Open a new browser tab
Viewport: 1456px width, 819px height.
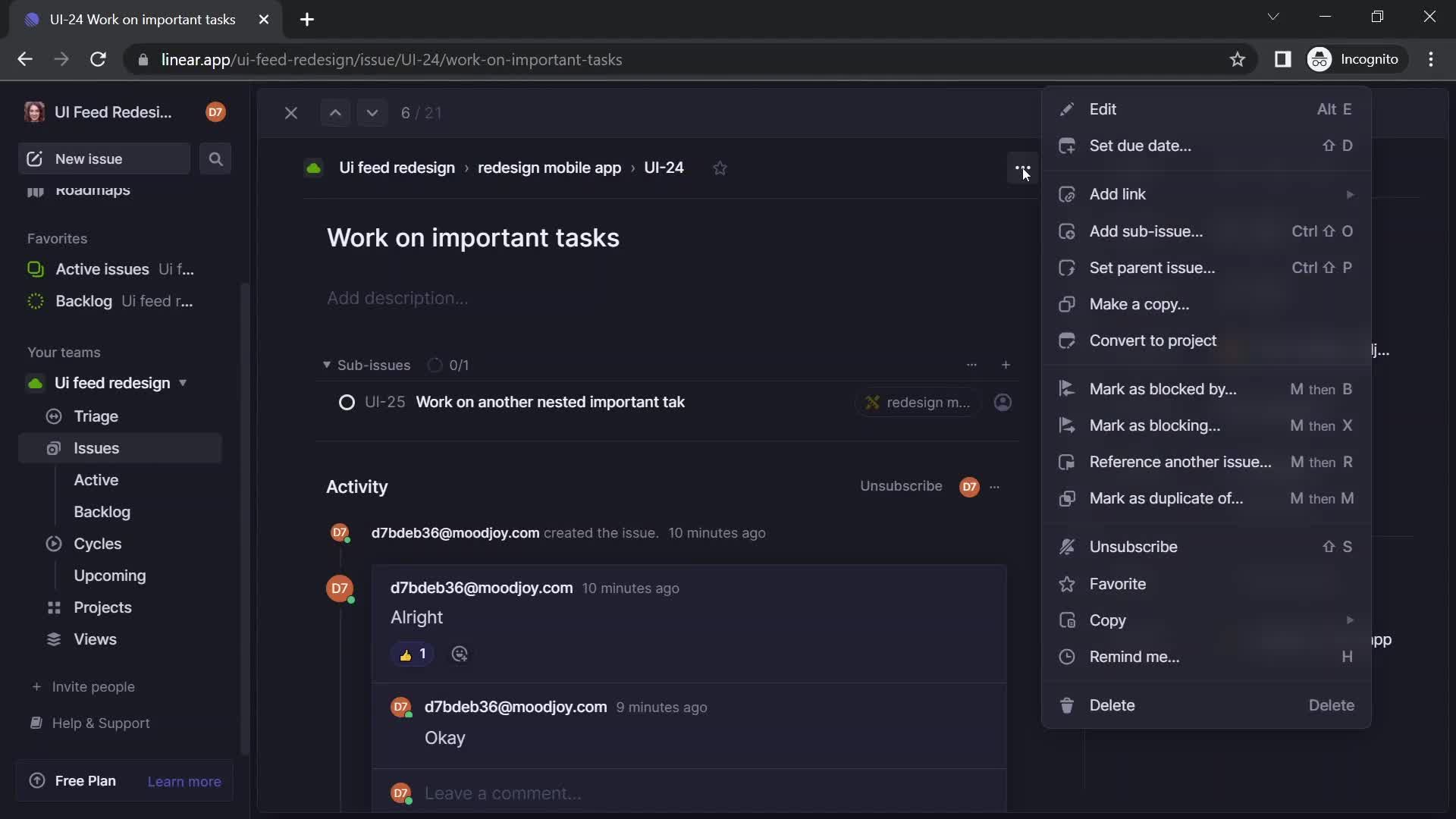pos(307,20)
